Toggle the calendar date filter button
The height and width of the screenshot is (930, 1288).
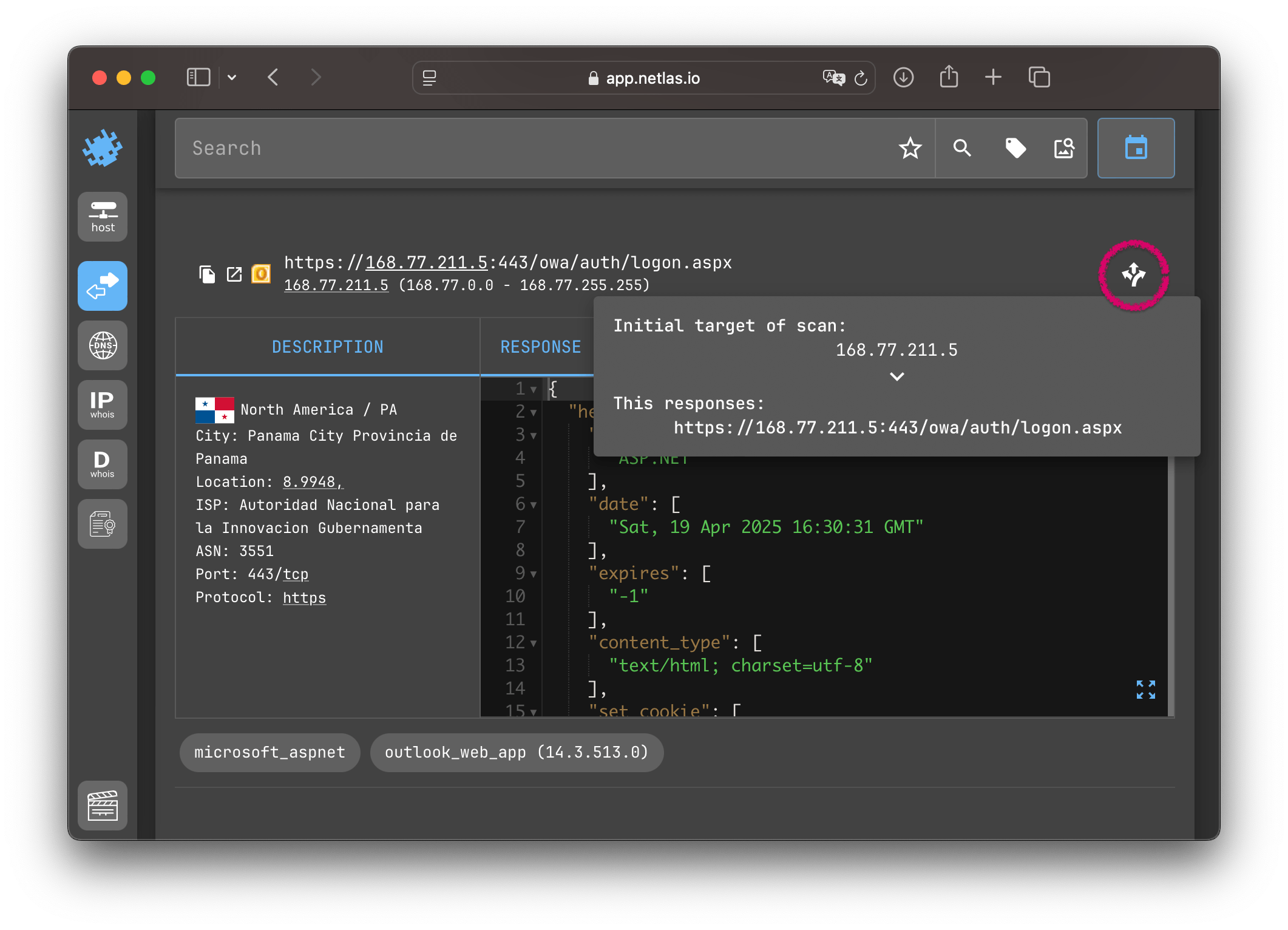[1136, 148]
